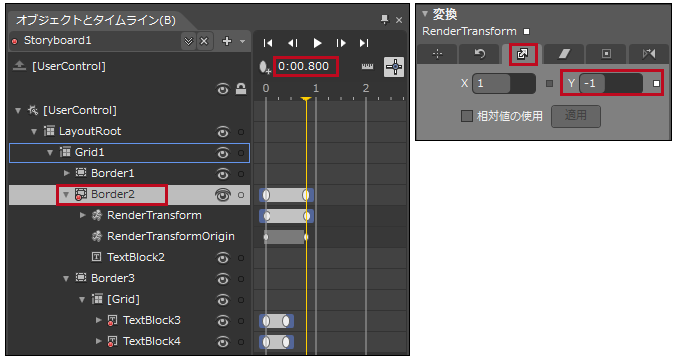This screenshot has width=674, height=361.
Task: Expand the Border1 tree node
Action: 67,173
